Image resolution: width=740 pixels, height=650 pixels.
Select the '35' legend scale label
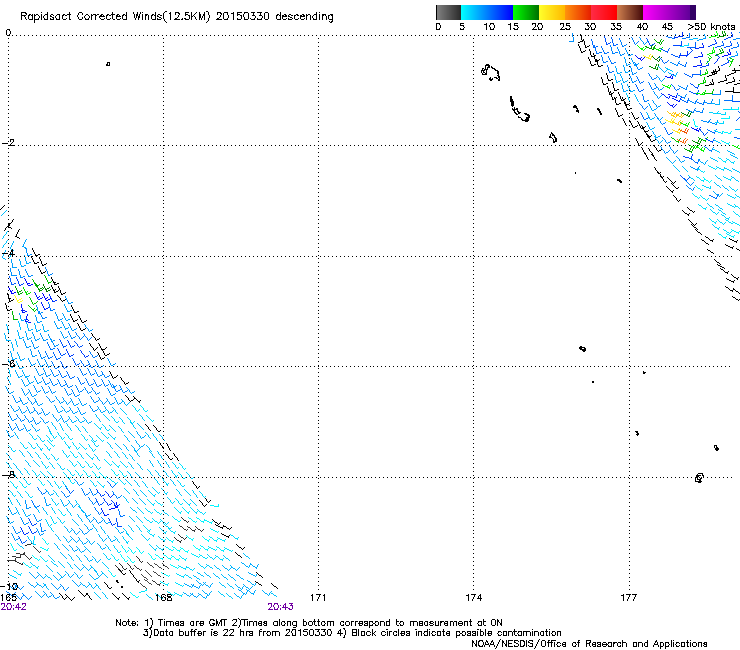tap(616, 27)
